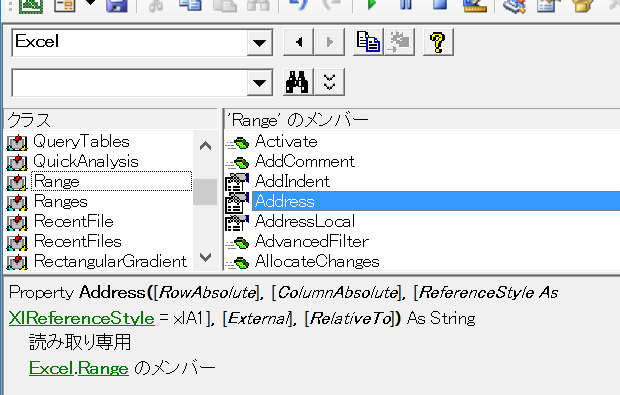The image size is (620, 395).
Task: Click the Find binoculars icon in the top toolbar
Action: (258, 5)
